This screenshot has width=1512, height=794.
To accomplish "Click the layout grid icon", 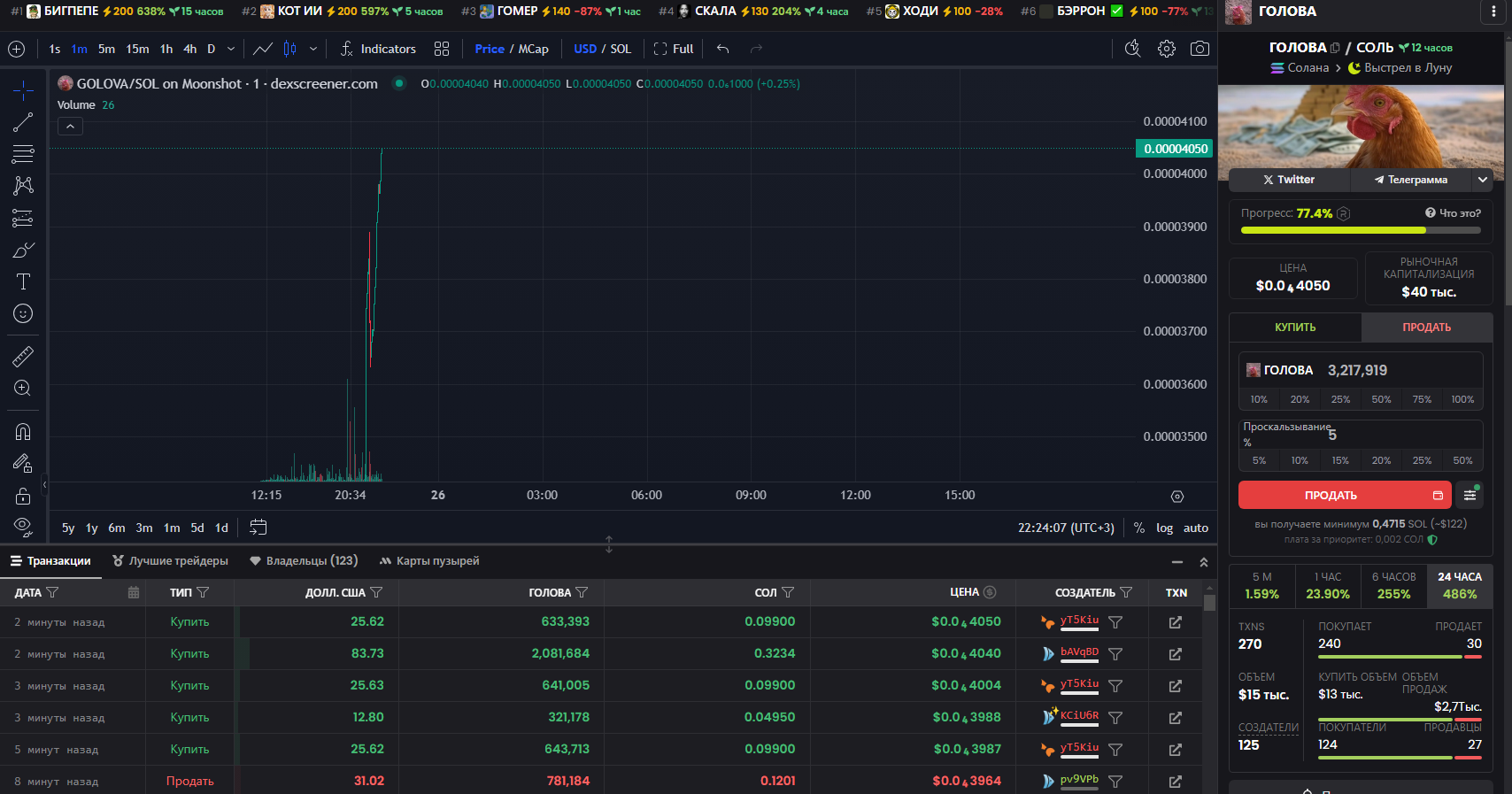I will pos(442,49).
